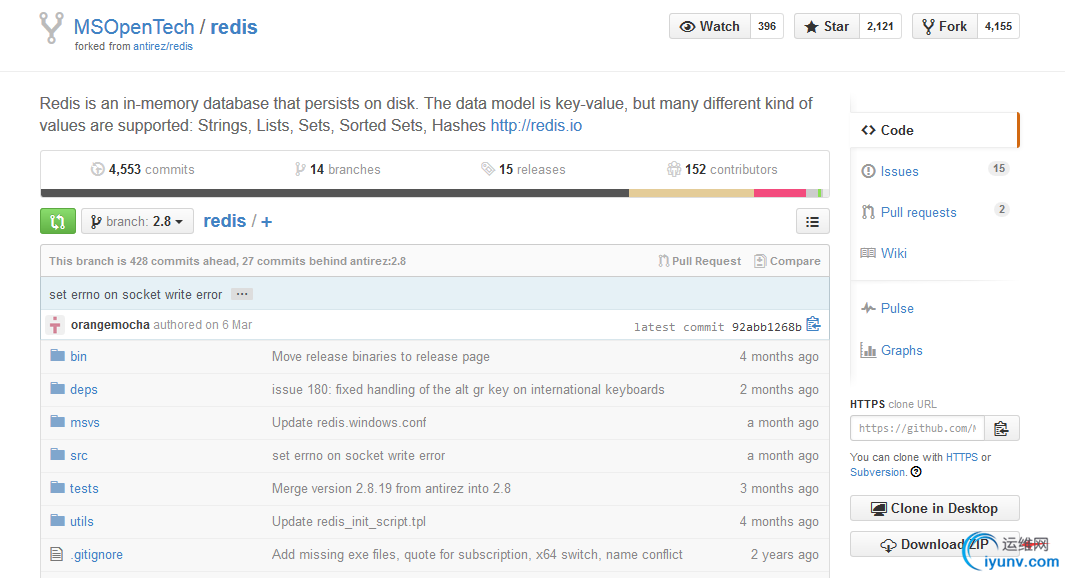
Task: Download the repository ZIP
Action: 935,544
